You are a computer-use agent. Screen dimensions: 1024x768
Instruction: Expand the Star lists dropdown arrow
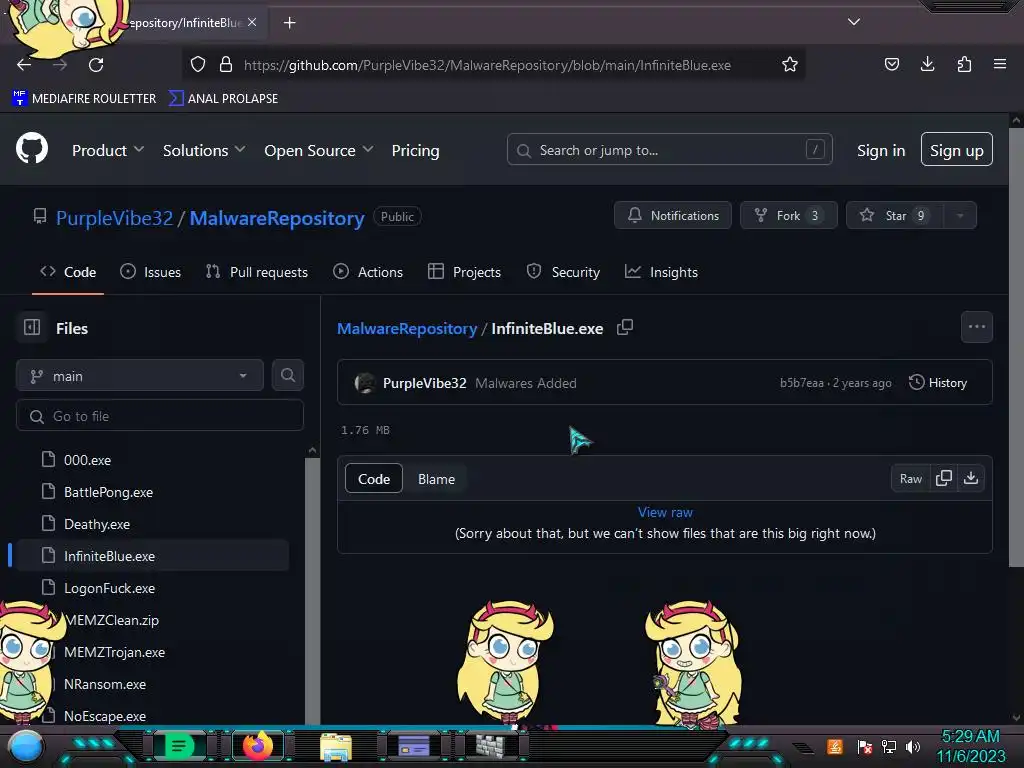pos(960,216)
